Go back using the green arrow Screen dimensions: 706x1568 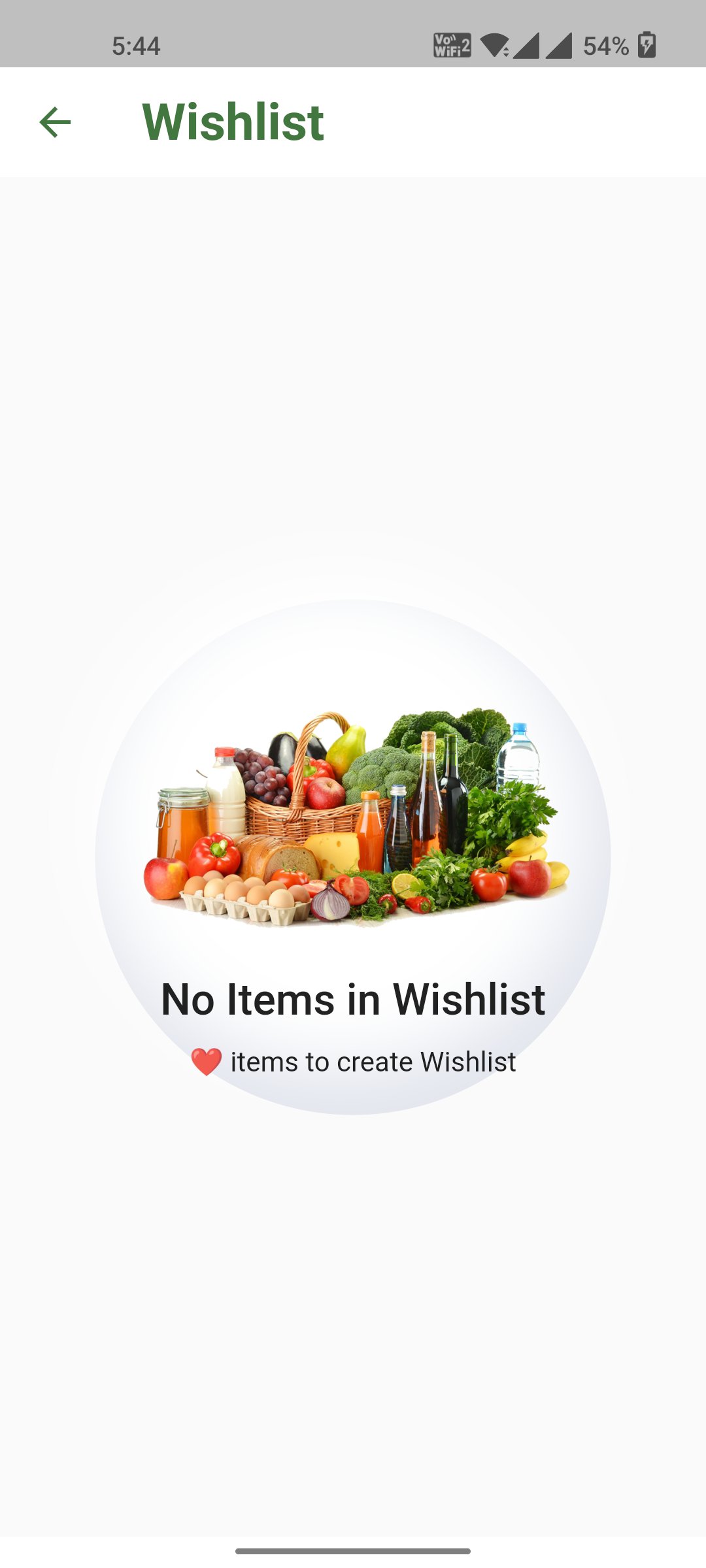pos(55,122)
